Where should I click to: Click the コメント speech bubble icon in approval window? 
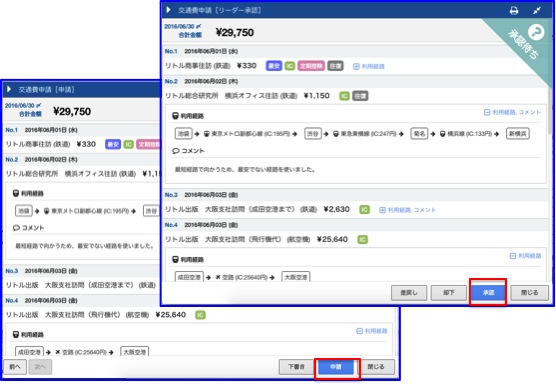click(176, 151)
